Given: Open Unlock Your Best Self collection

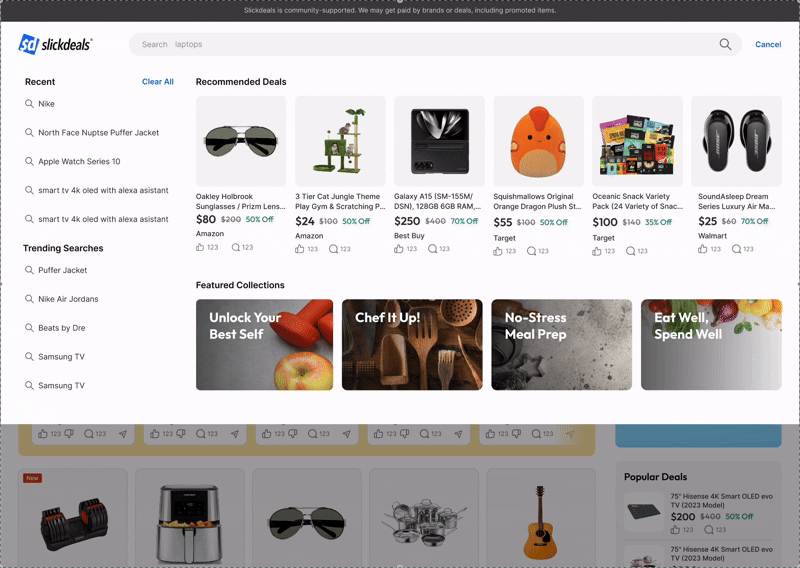Looking at the screenshot, I should pyautogui.click(x=264, y=345).
